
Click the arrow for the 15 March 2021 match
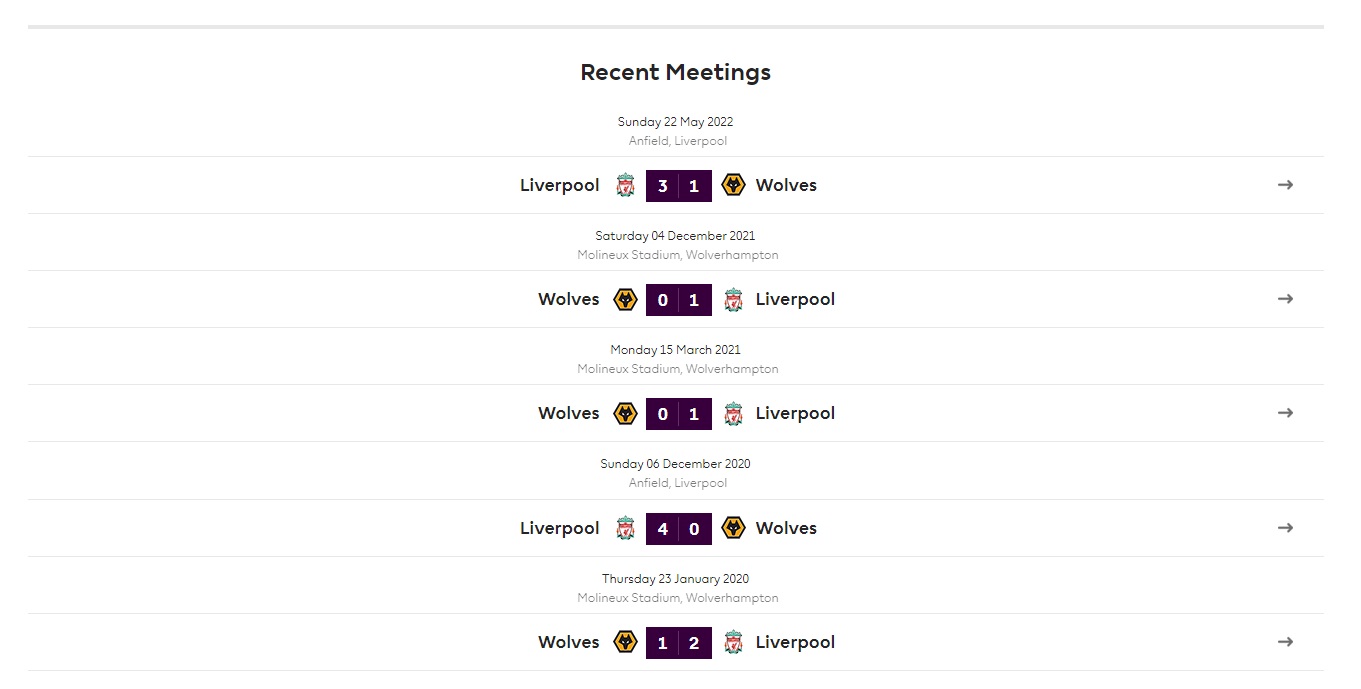click(x=1285, y=413)
